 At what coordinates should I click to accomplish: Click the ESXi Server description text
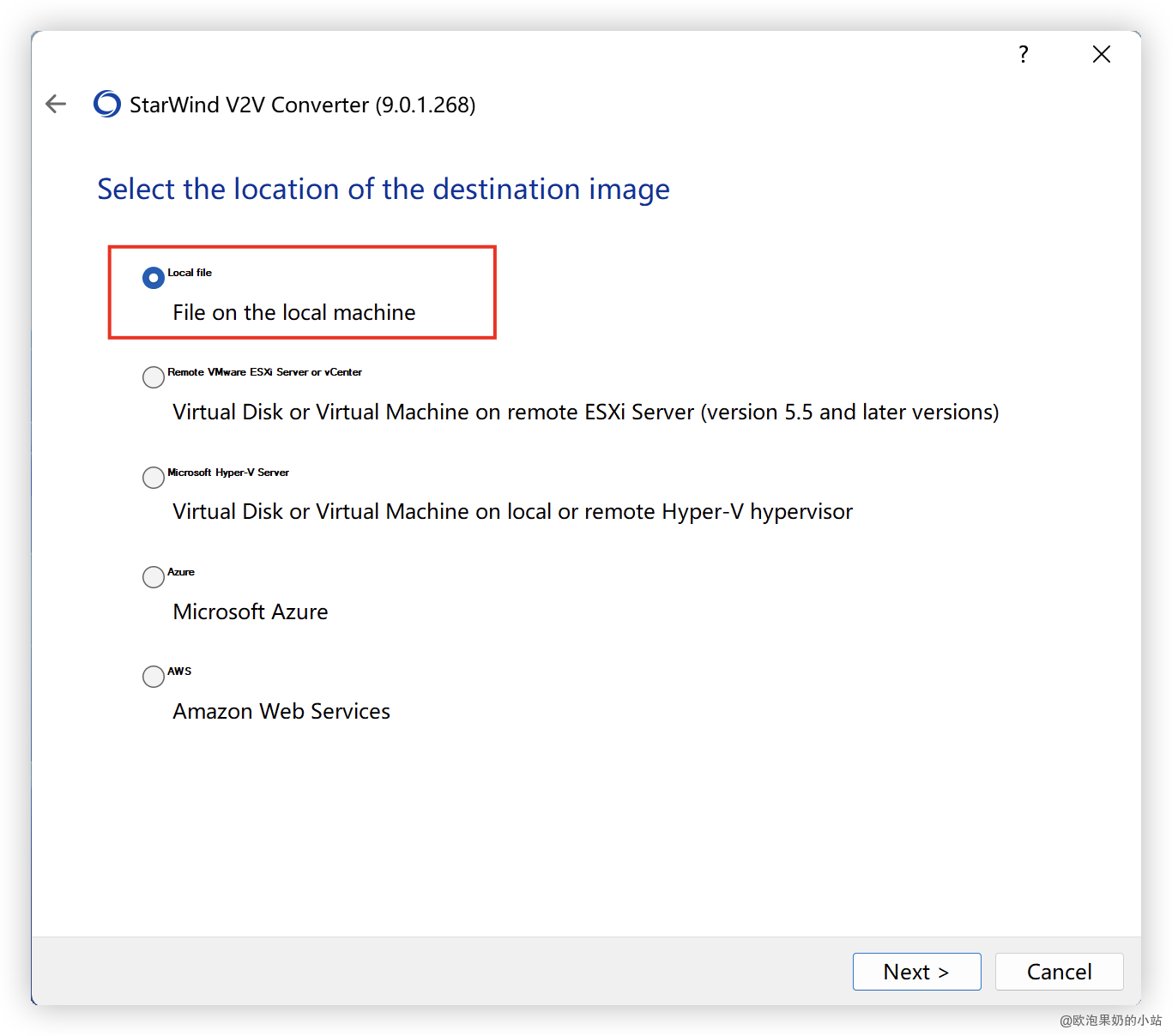[586, 413]
